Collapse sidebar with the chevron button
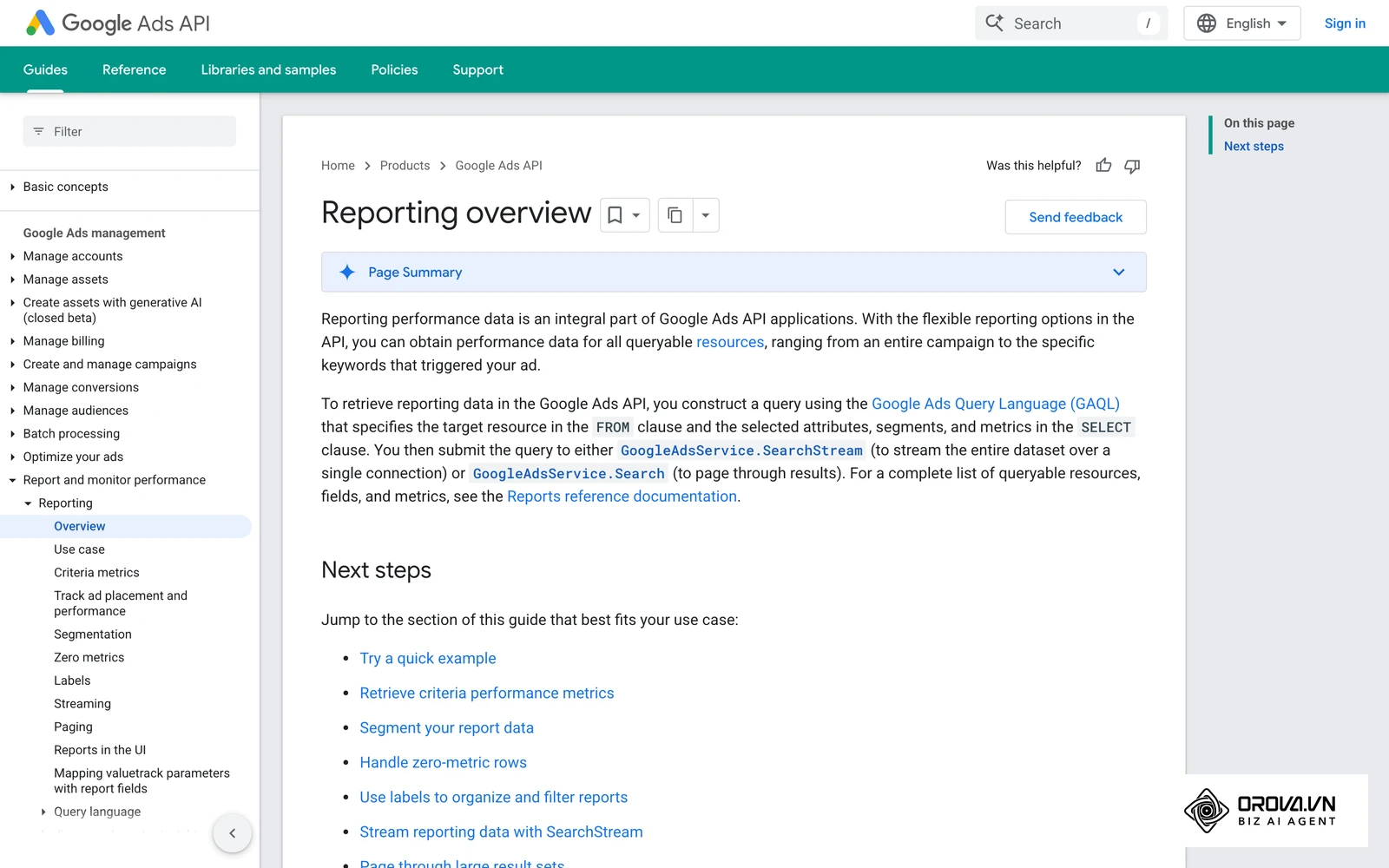This screenshot has height=868, width=1389. (232, 833)
